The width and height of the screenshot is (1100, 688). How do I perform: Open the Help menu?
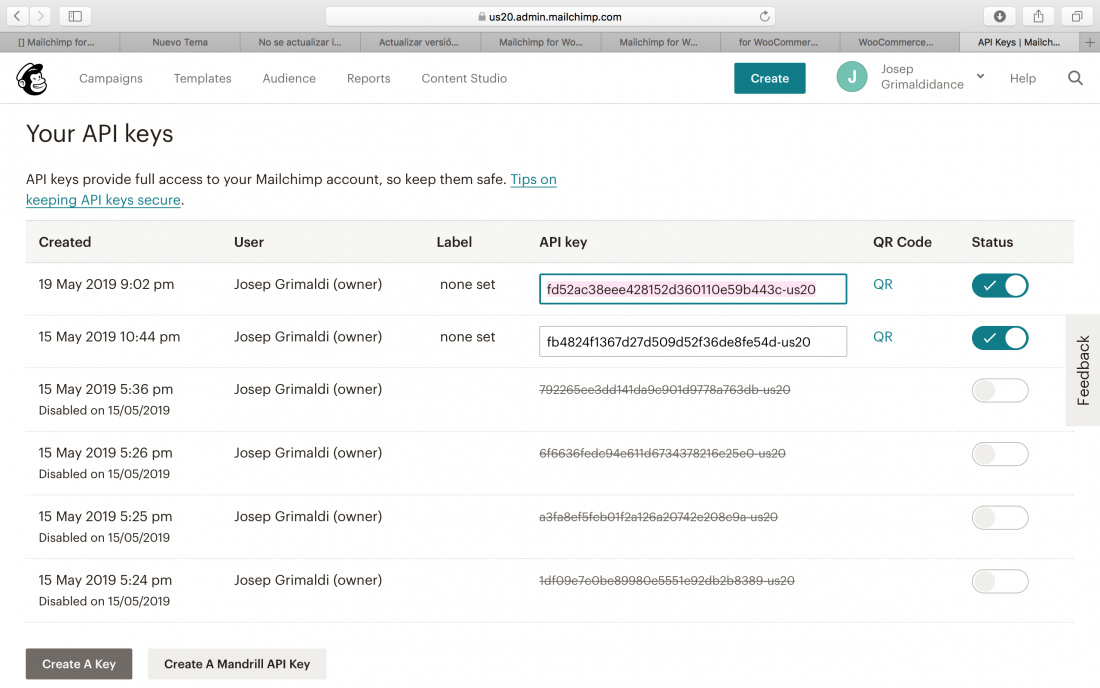[1023, 79]
